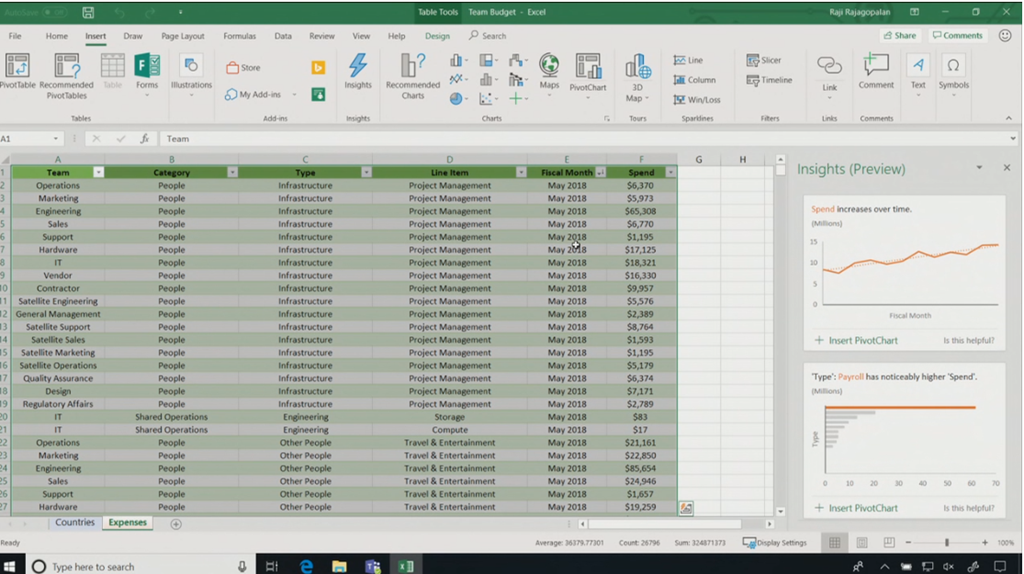
Task: Switch to Page Layout view in status bar
Action: (861, 543)
